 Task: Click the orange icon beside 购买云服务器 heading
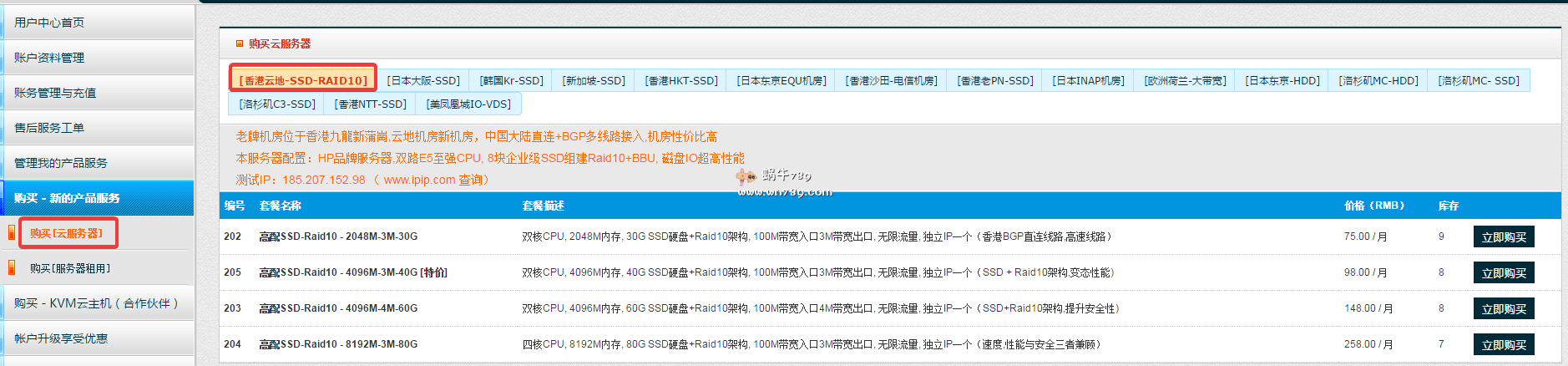240,43
